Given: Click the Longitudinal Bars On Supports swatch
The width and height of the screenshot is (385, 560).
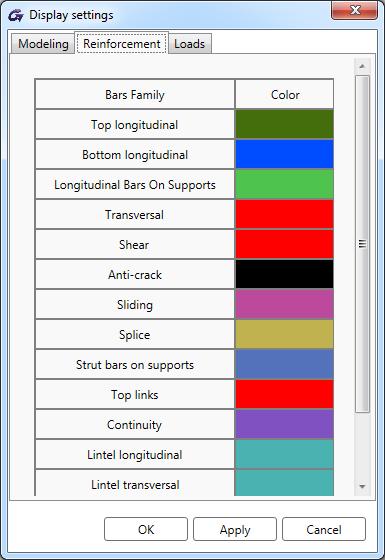Looking at the screenshot, I should click(284, 184).
